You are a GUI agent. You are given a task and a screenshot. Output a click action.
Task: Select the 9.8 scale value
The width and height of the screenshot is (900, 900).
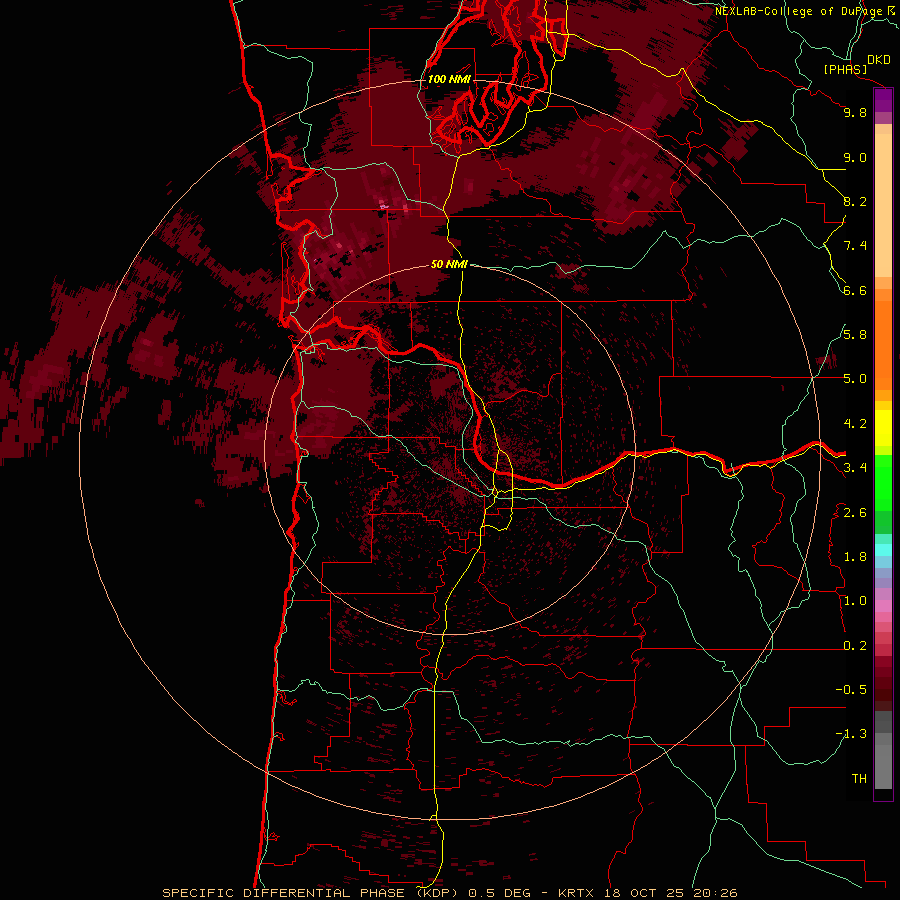855,112
